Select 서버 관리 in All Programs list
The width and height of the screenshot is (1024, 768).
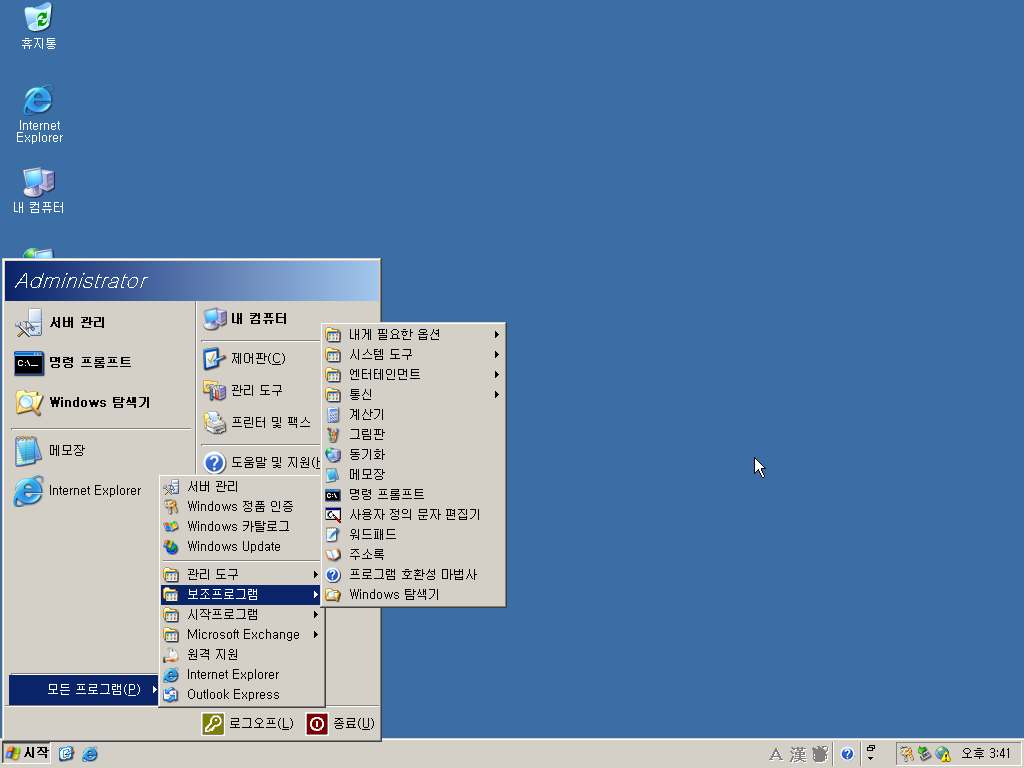pyautogui.click(x=242, y=487)
